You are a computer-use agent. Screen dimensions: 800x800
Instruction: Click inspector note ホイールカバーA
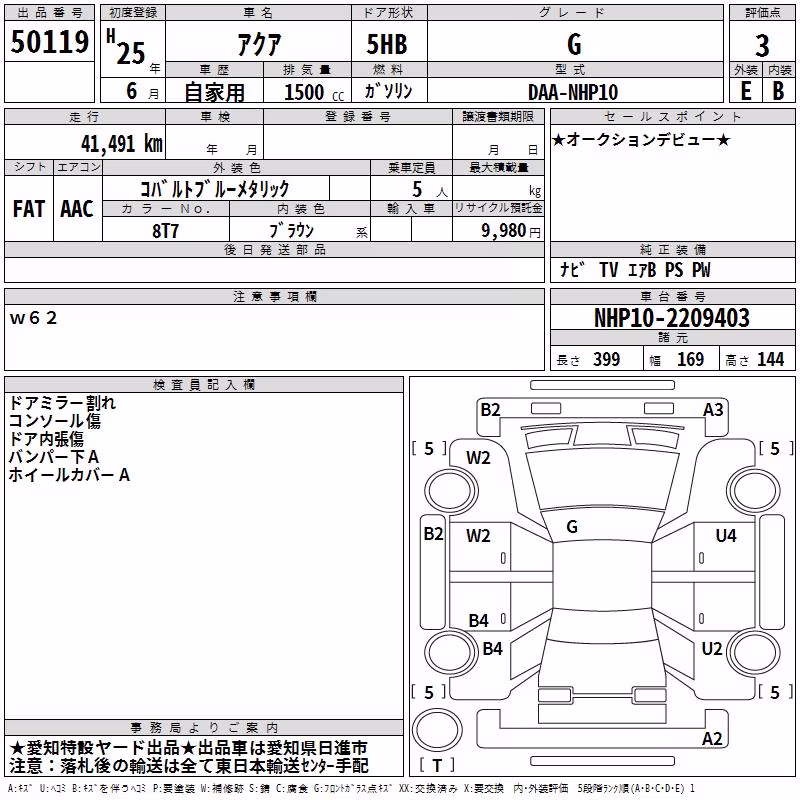coord(69,474)
